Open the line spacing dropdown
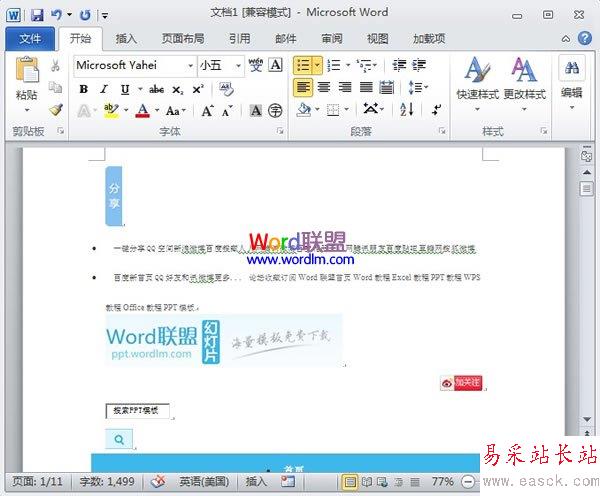This screenshot has height=496, width=600. 418,87
